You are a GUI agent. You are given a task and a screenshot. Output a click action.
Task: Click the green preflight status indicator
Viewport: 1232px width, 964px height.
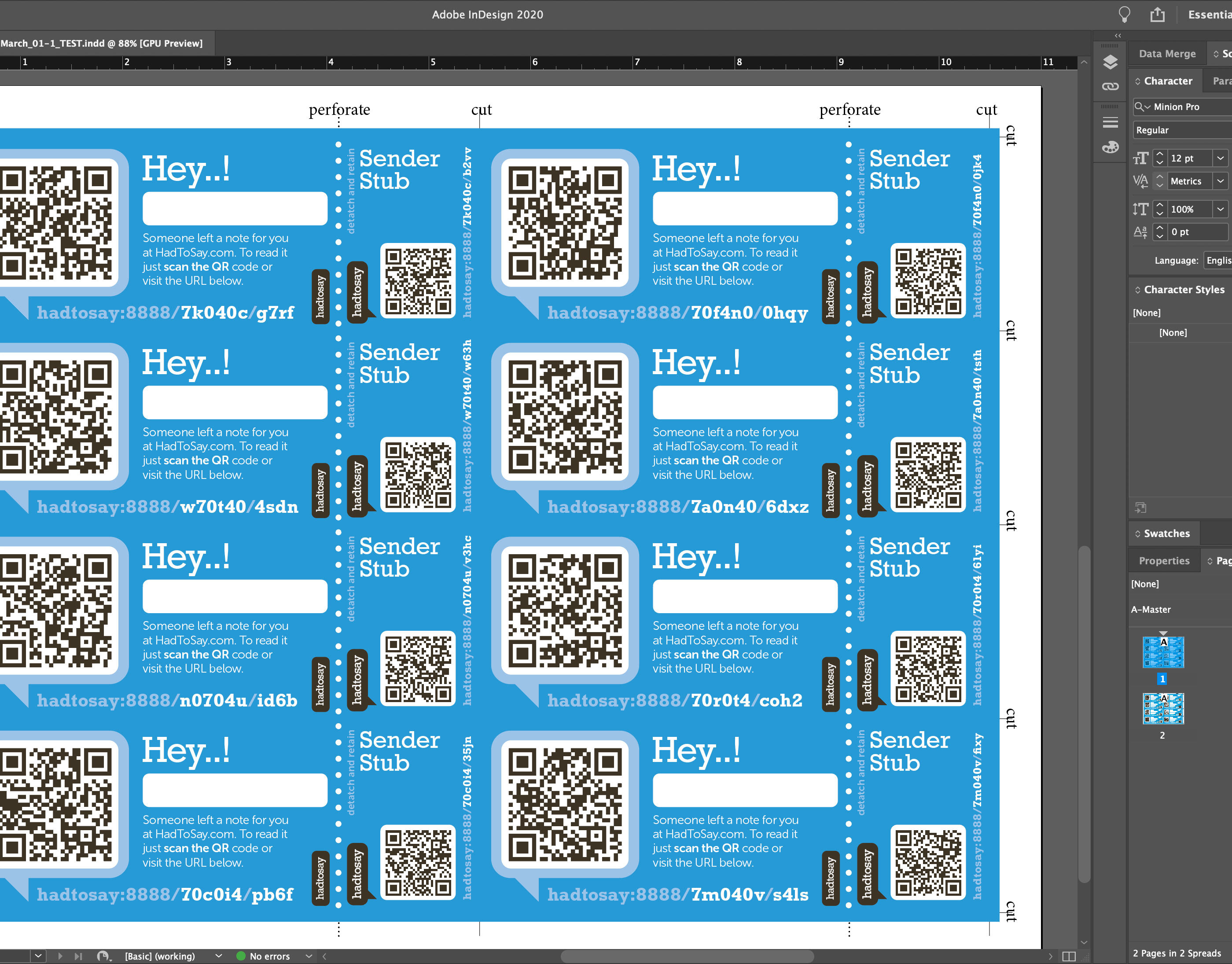[241, 956]
